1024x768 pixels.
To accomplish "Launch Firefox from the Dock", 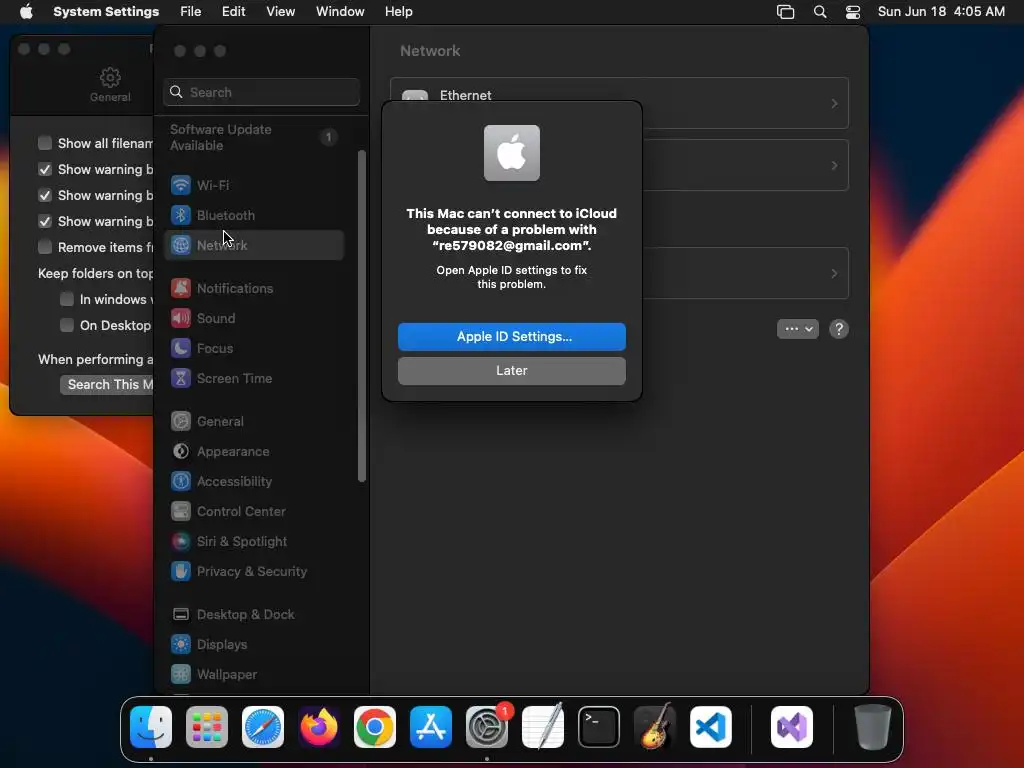I will (x=319, y=727).
